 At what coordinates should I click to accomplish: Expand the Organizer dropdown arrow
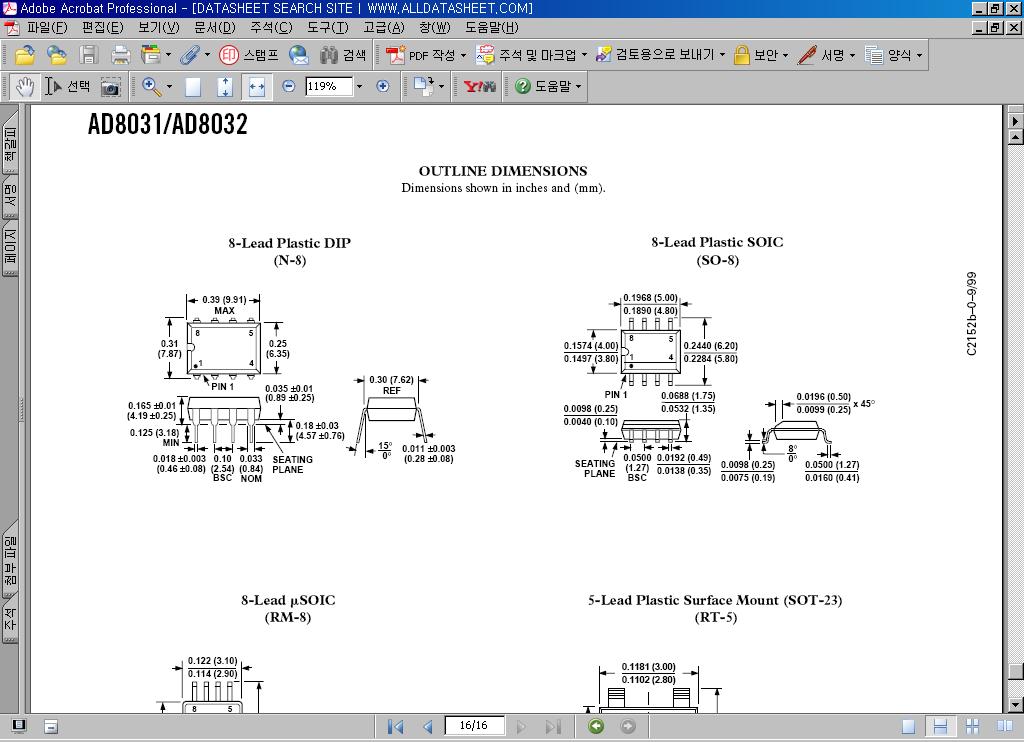168,55
